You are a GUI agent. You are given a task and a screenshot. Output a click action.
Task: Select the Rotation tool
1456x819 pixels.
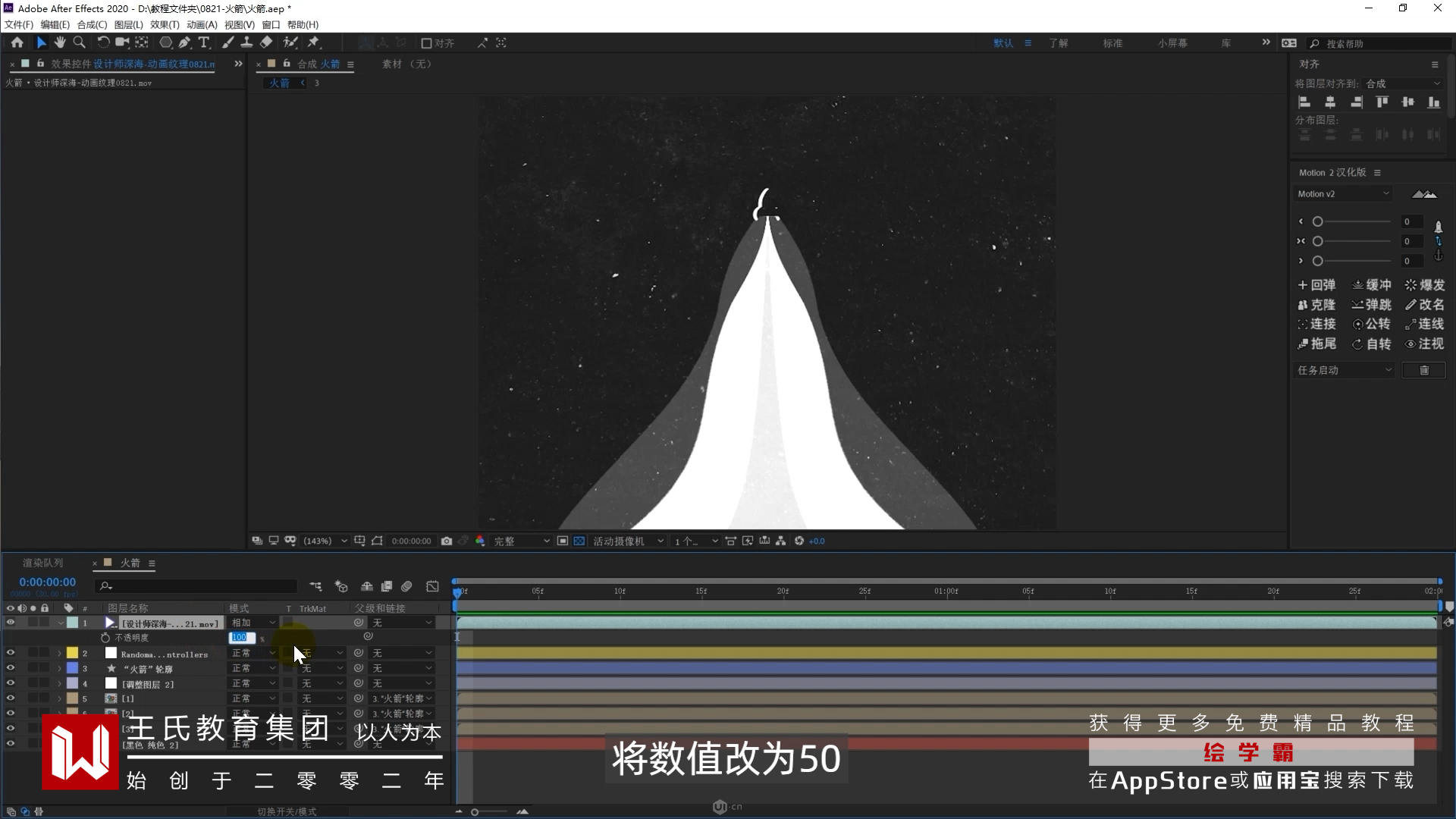point(103,42)
